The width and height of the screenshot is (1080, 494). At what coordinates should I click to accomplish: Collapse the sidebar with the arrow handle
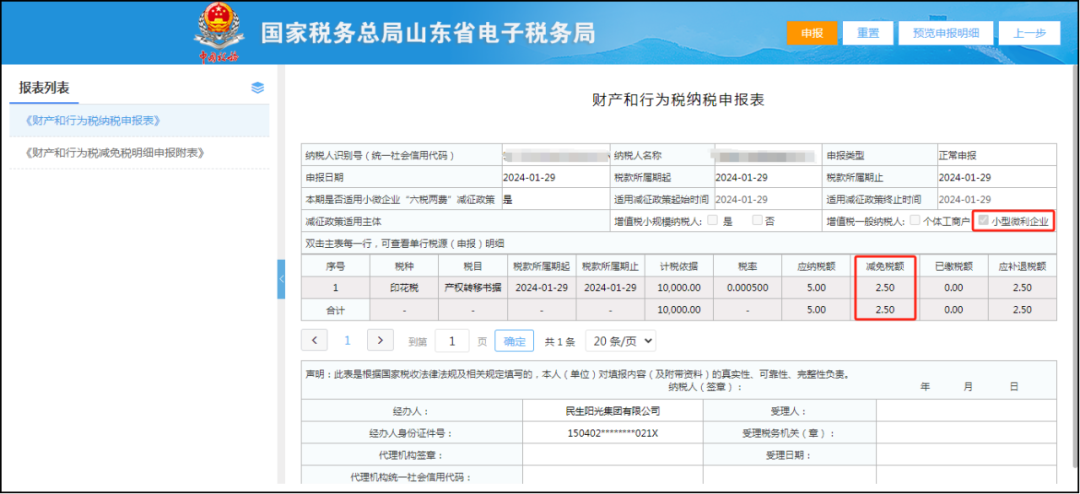tap(281, 279)
